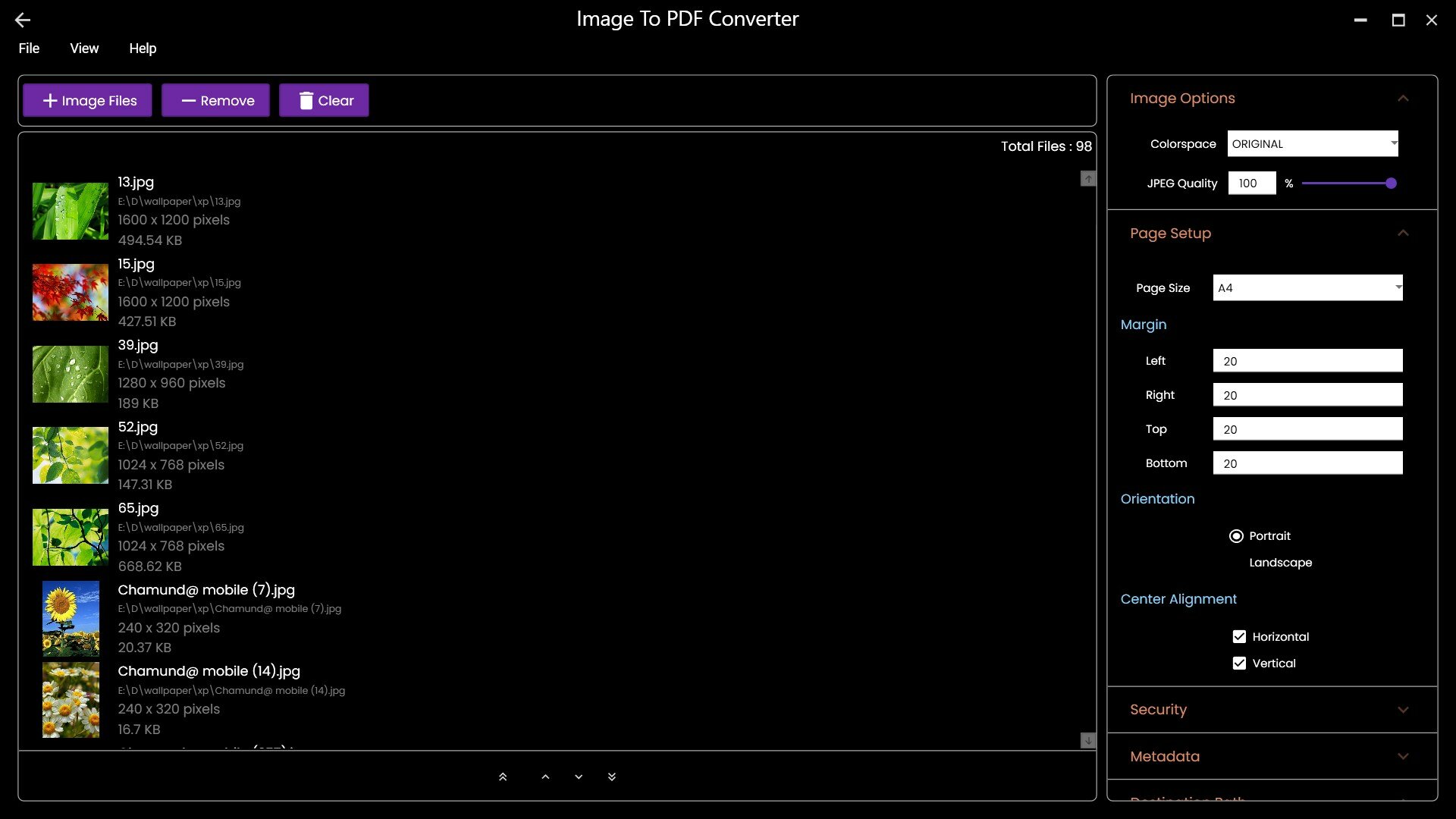Select Portrait orientation radio button
This screenshot has height=819, width=1456.
[x=1236, y=536]
